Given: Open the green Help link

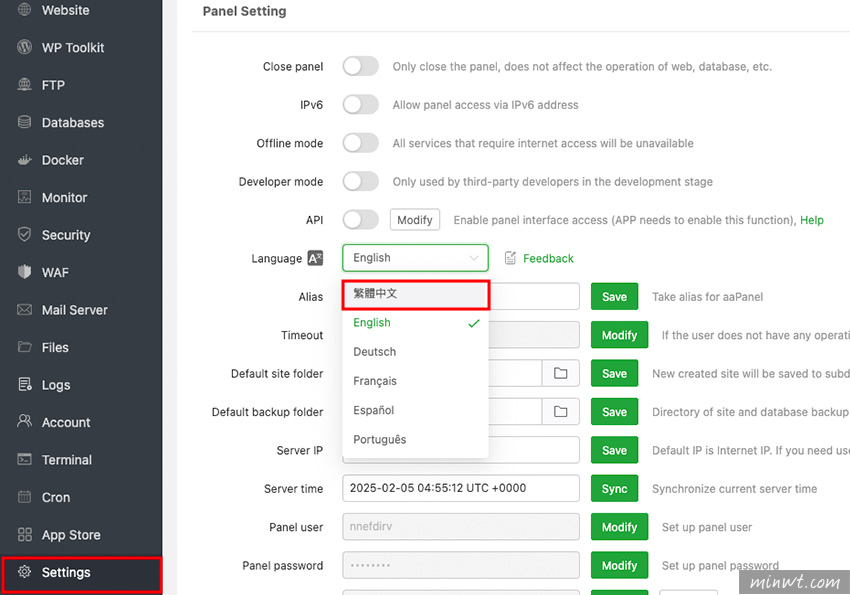Looking at the screenshot, I should click(812, 220).
